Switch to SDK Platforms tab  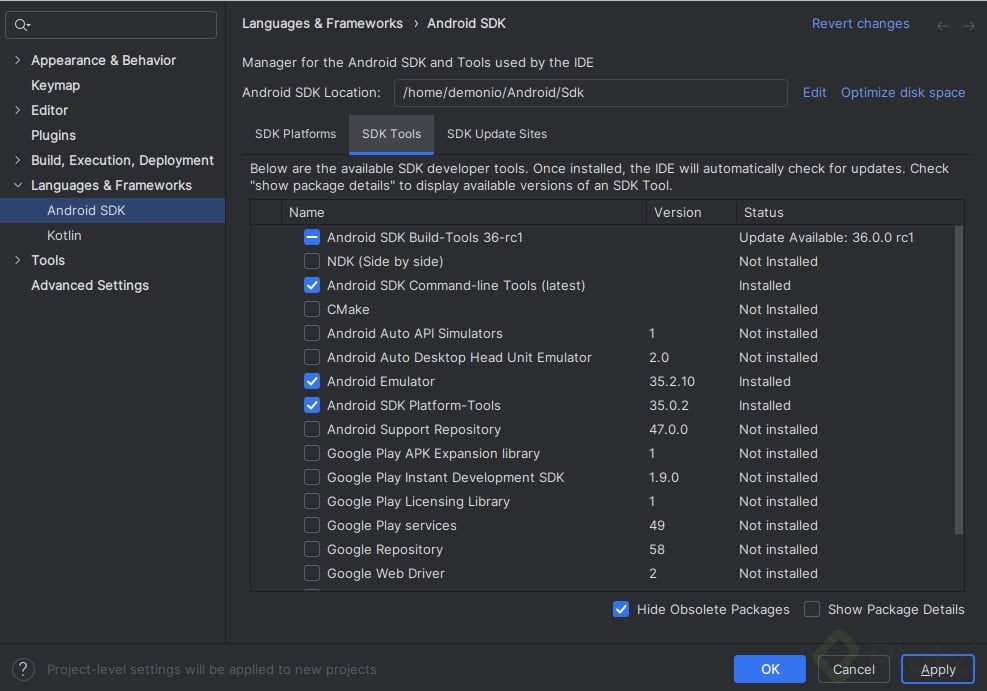click(295, 134)
